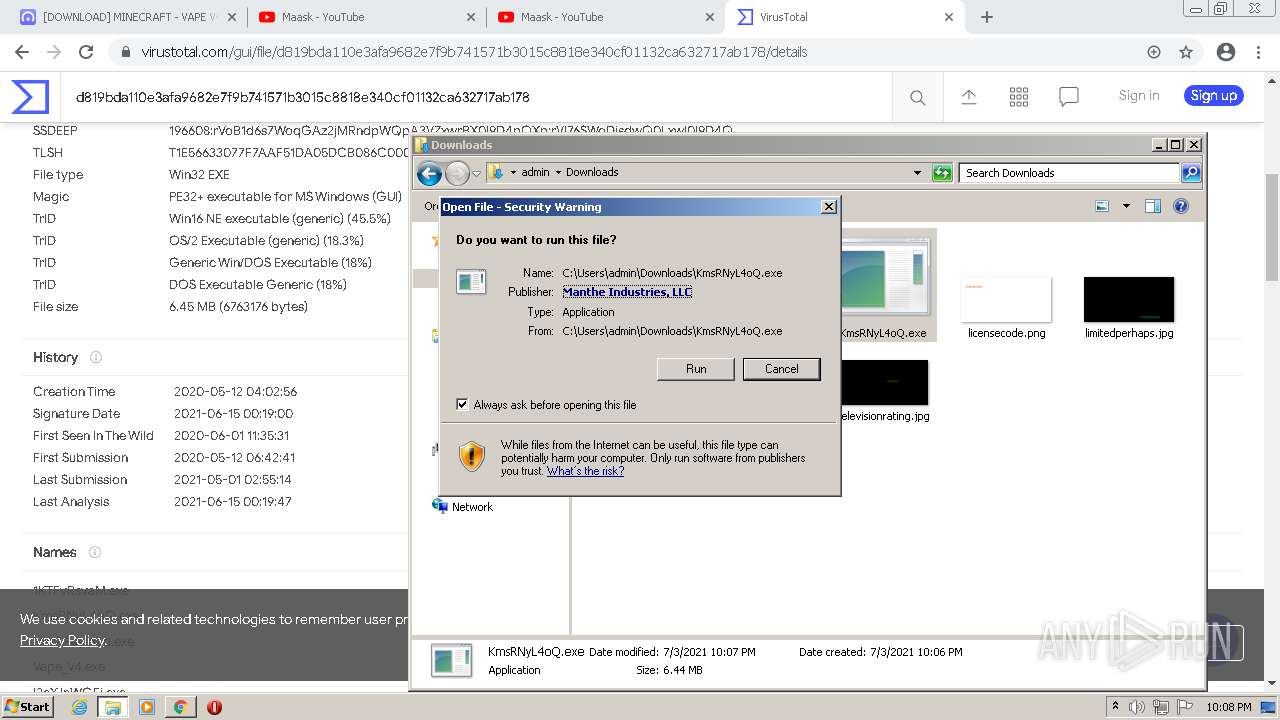Close the Open File Security Warning dialog

828,207
